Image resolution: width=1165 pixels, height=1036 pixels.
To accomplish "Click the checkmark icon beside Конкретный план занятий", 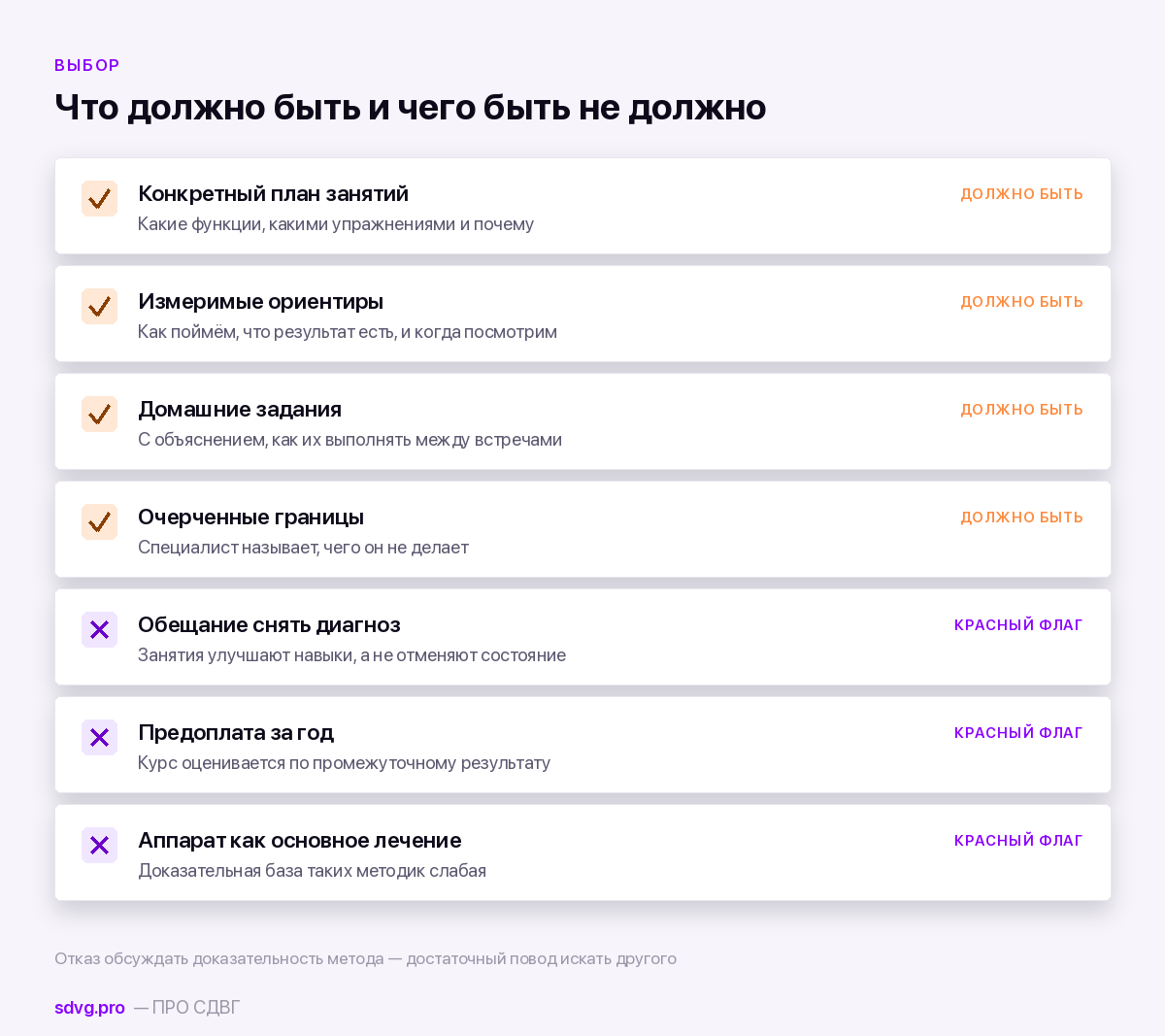I will click(99, 199).
